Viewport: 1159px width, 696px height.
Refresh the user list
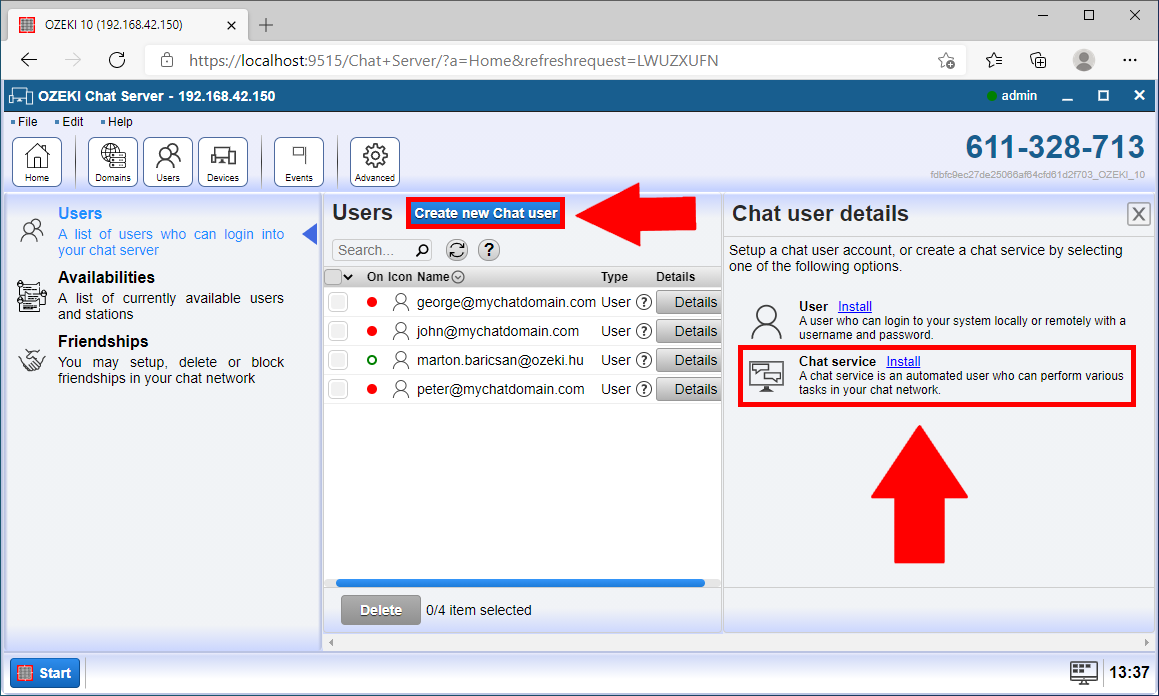click(457, 250)
